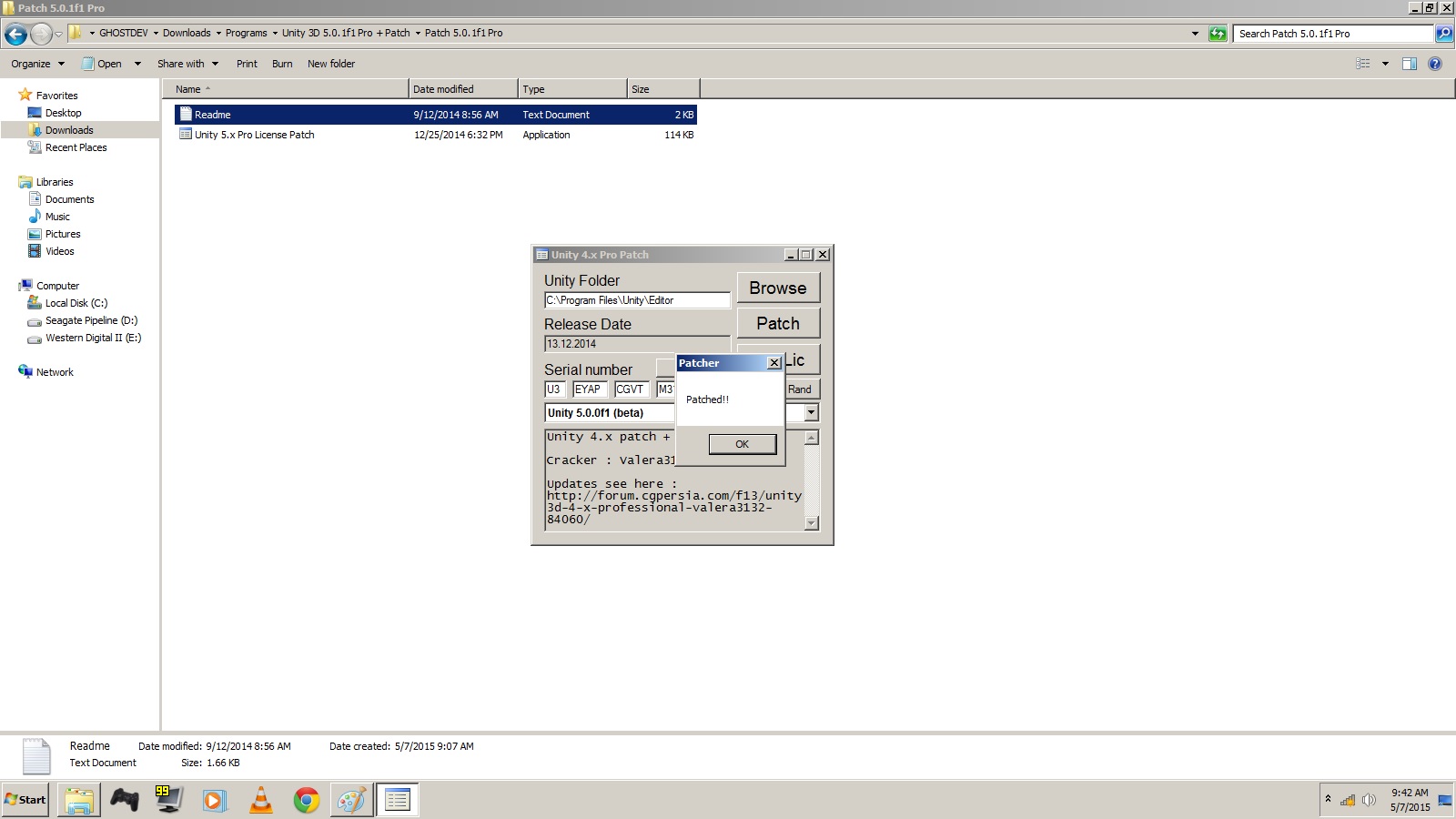This screenshot has height=819, width=1456.
Task: Click scroll down arrow in patch notes
Action: (812, 523)
